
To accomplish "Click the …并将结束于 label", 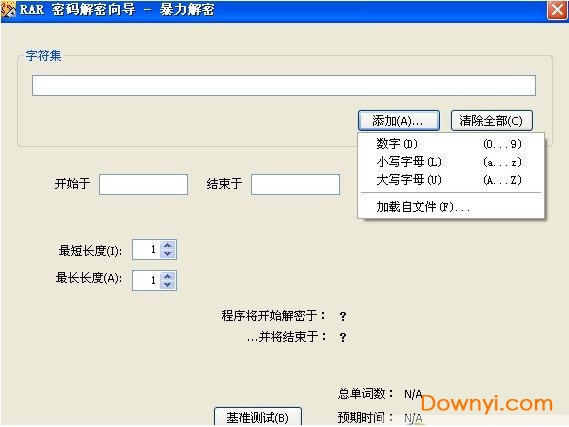I will pos(286,337).
